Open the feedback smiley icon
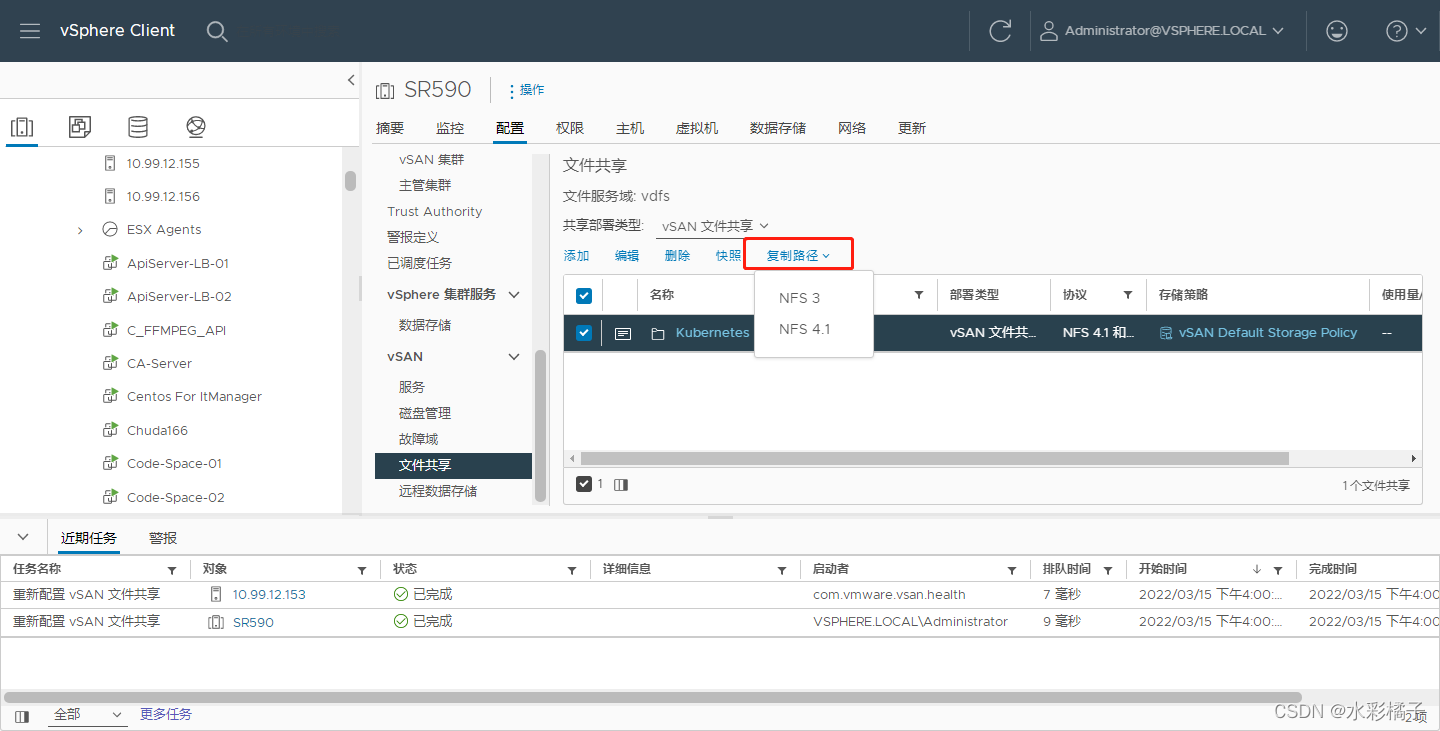Viewport: 1440px width, 731px height. point(1337,31)
